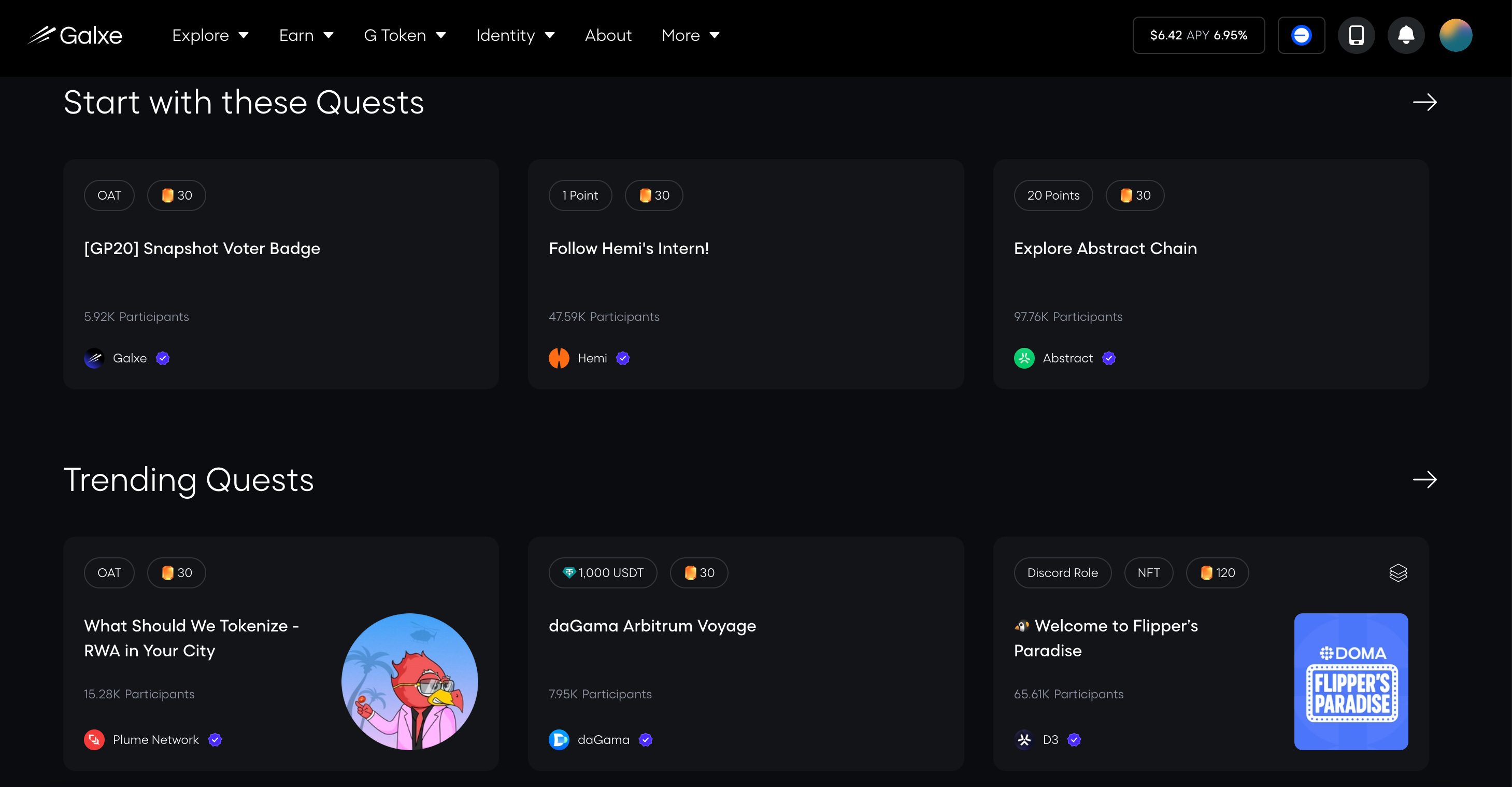Open the Flipper's Paradise thumbnail image
1512x787 pixels.
coord(1350,681)
